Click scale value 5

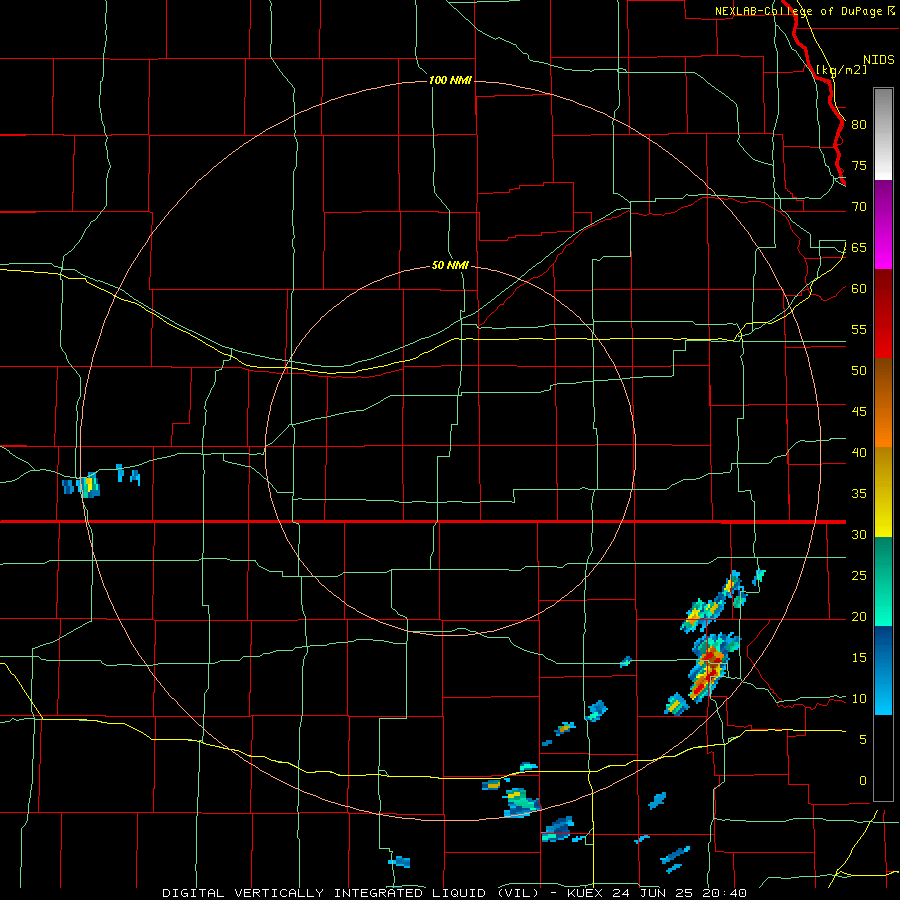pyautogui.click(x=863, y=739)
